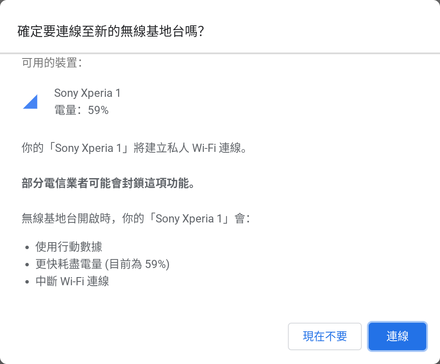Click the horizontal divider below the title

click(220, 53)
